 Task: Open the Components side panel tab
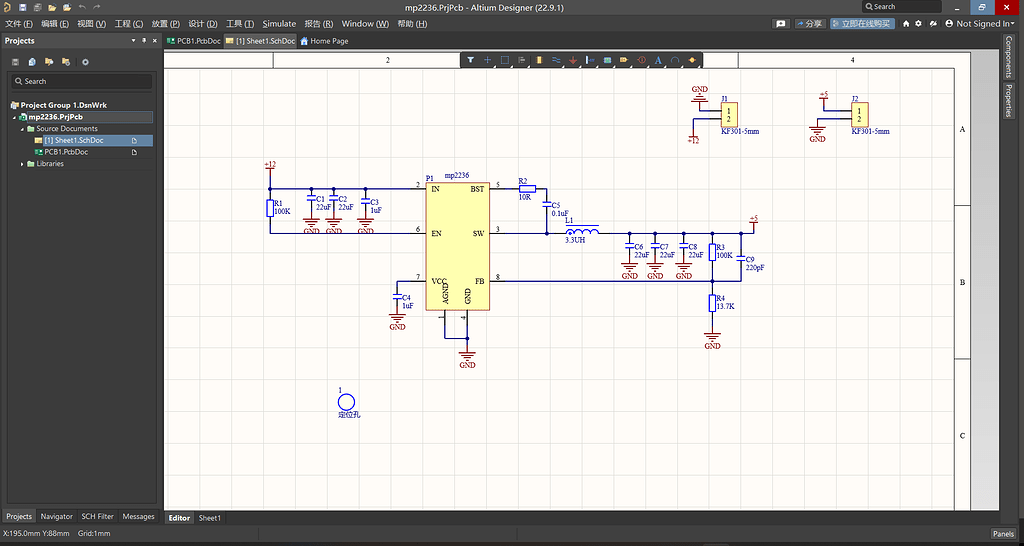coord(1008,56)
